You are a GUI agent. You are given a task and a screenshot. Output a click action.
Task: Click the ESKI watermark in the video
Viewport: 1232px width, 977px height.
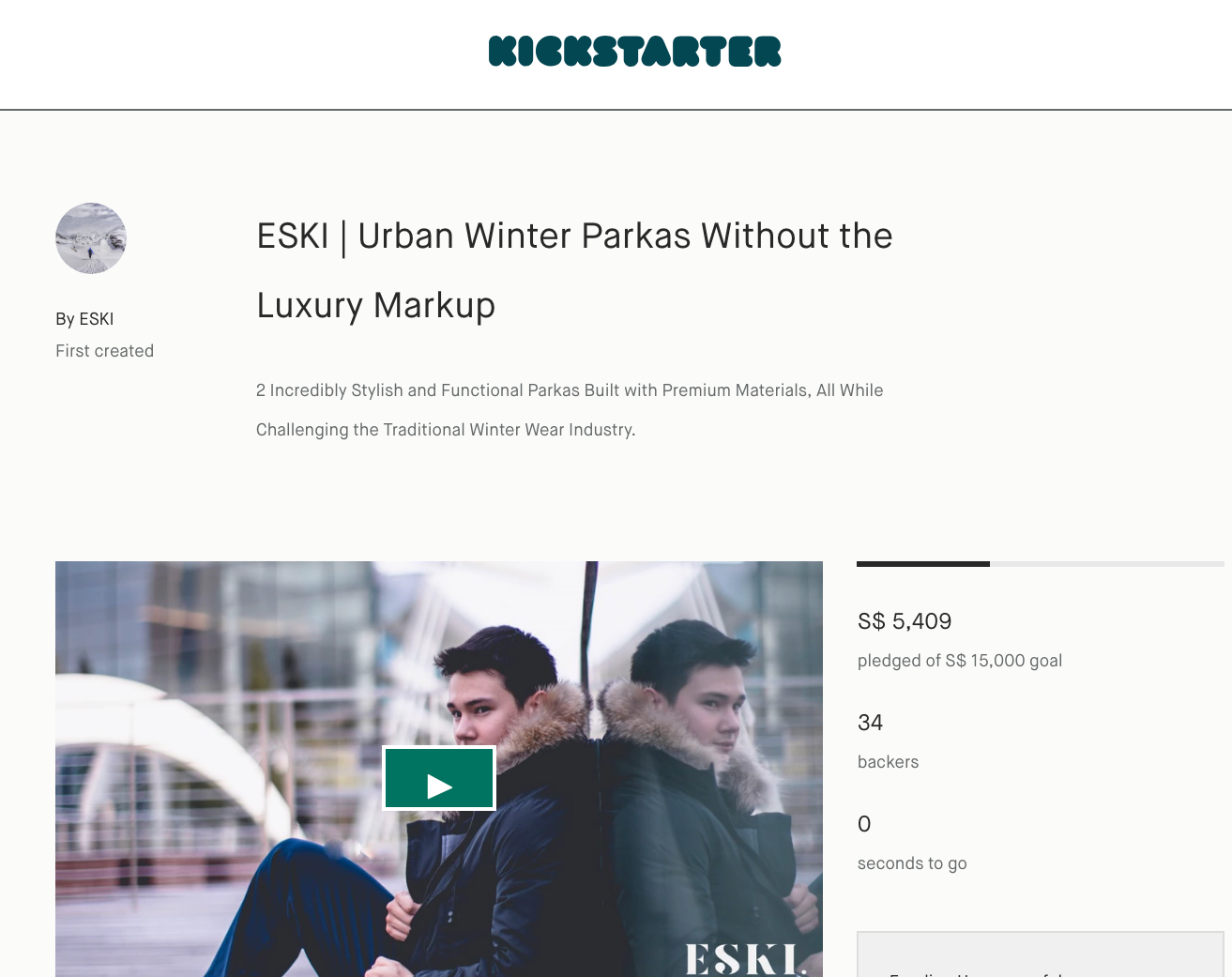click(745, 959)
